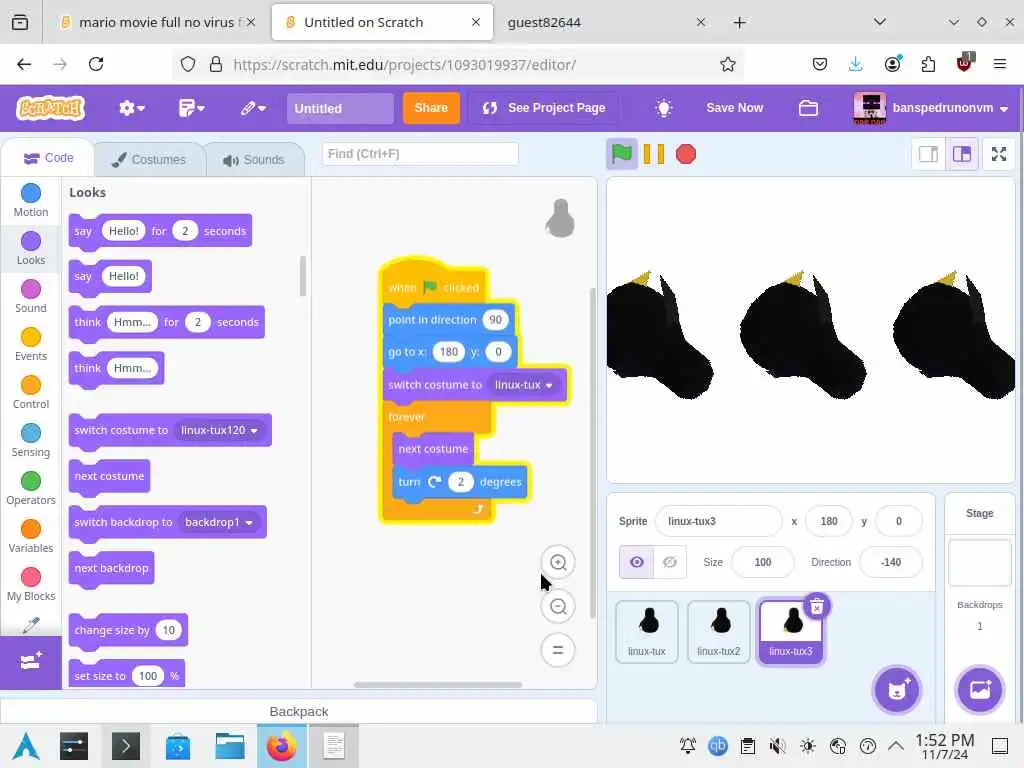This screenshot has height=768, width=1024.
Task: Click the Choose a Backdrop button
Action: point(979,690)
